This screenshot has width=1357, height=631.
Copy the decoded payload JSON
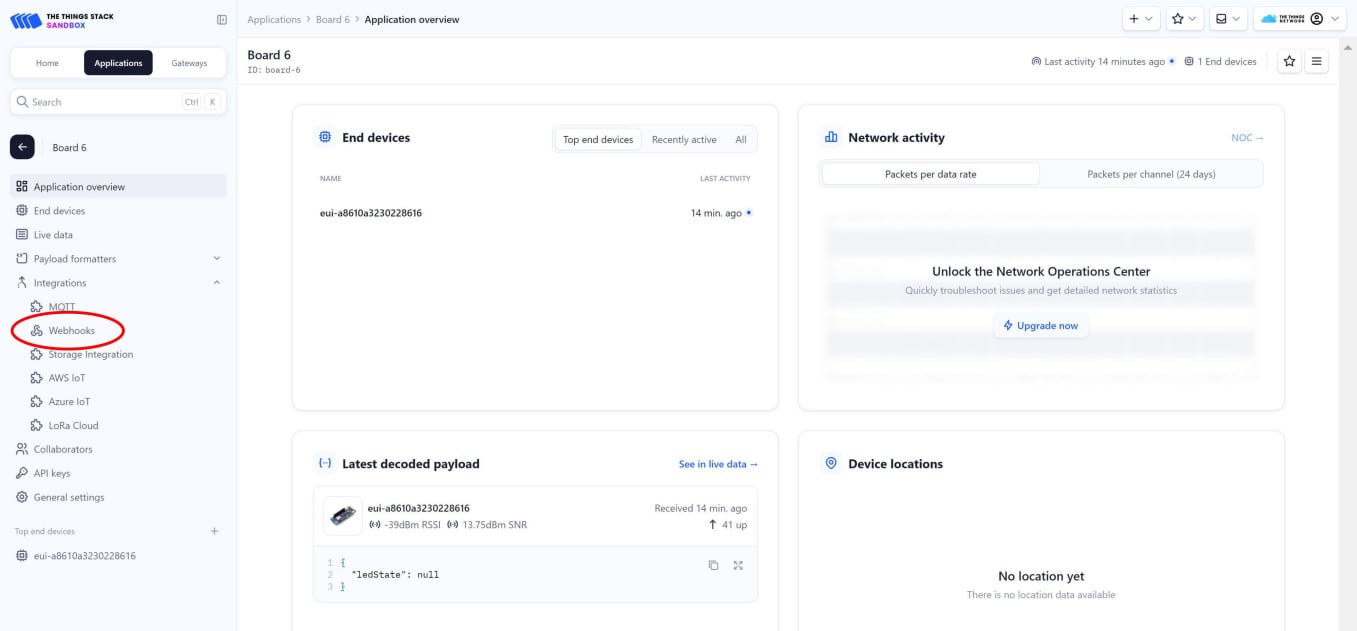712,565
